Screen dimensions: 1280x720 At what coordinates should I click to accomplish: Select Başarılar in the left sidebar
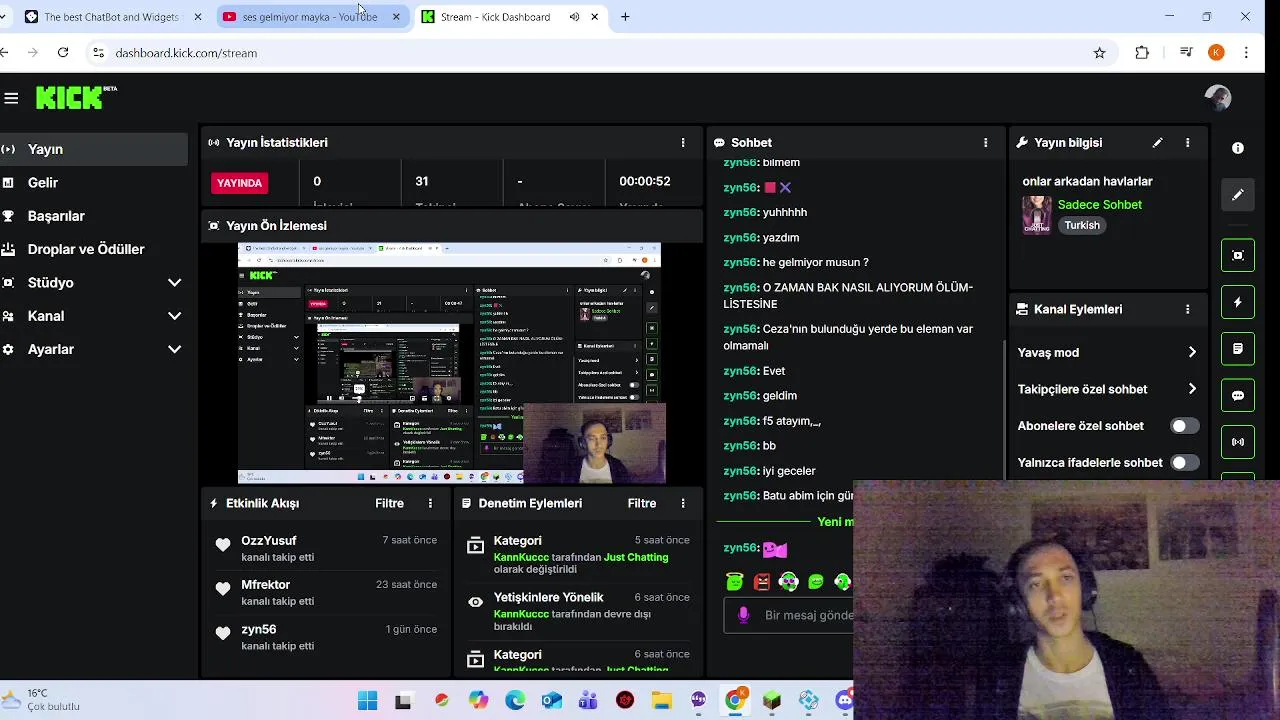93,216
